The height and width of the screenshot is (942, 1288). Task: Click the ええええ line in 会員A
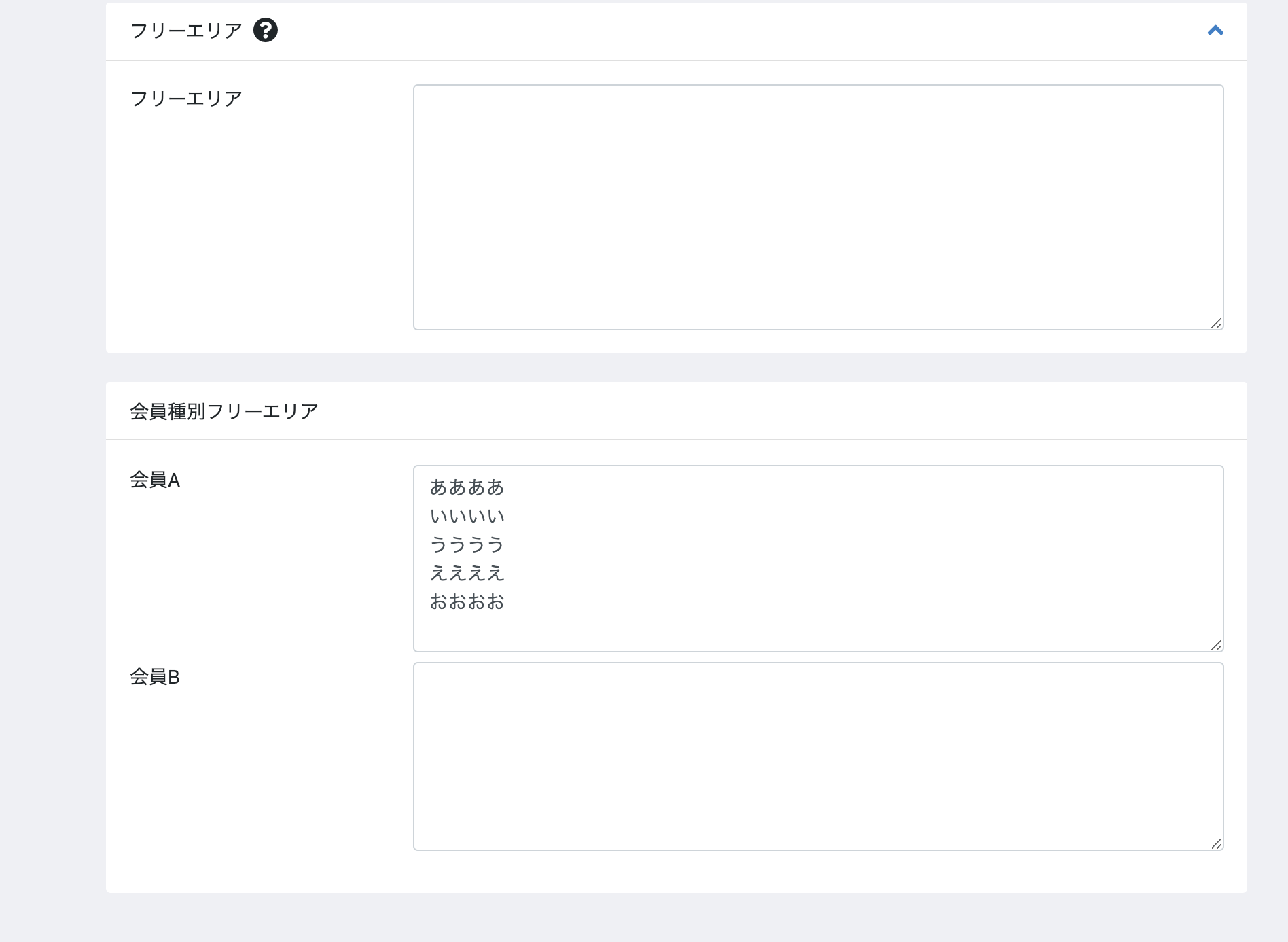point(467,573)
